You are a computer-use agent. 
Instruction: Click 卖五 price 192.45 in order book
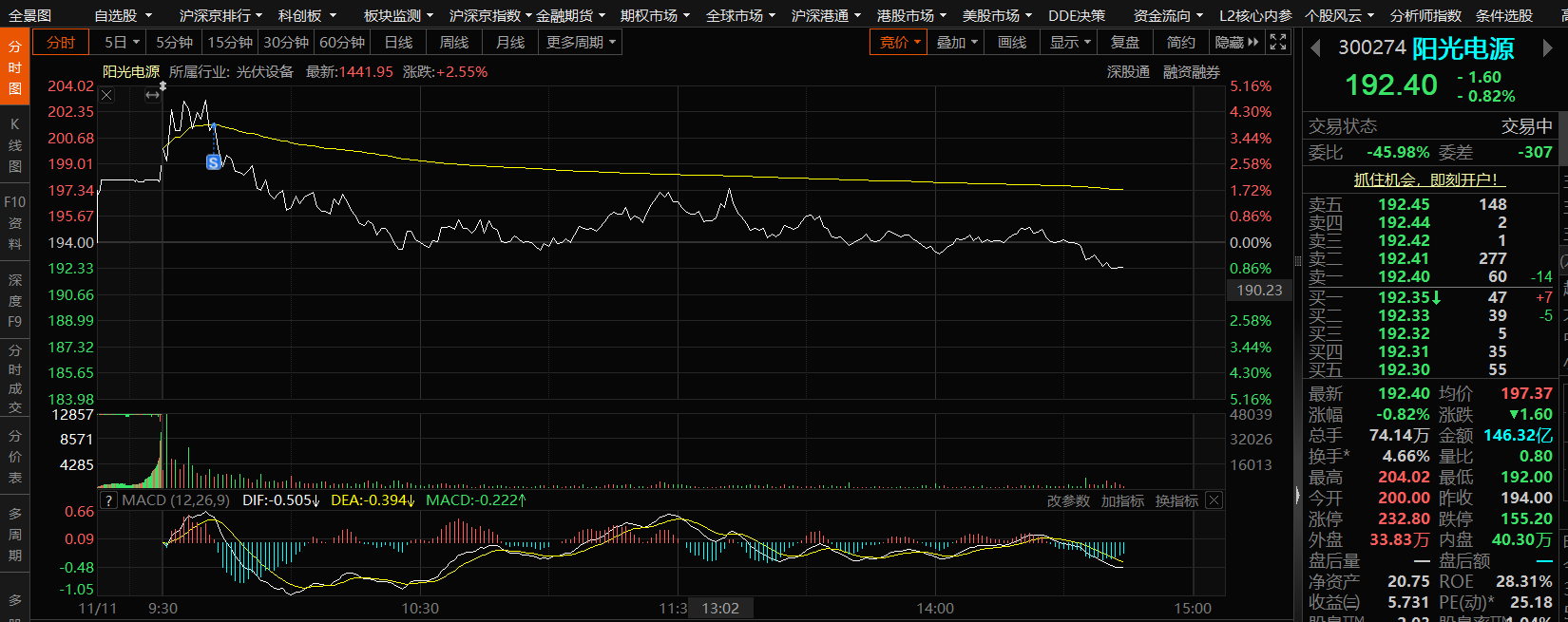(1404, 204)
